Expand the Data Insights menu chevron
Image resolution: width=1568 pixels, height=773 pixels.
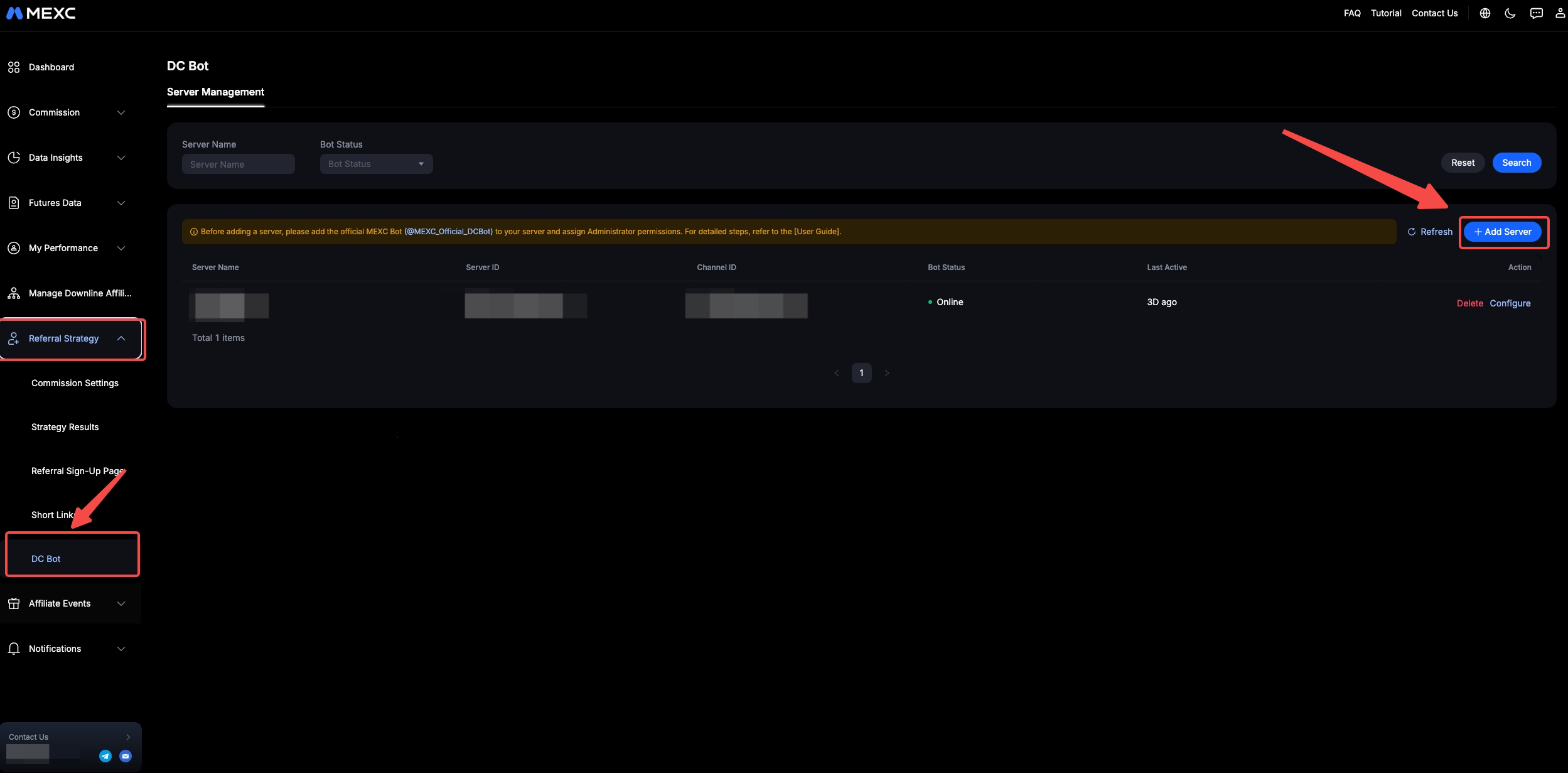click(121, 158)
